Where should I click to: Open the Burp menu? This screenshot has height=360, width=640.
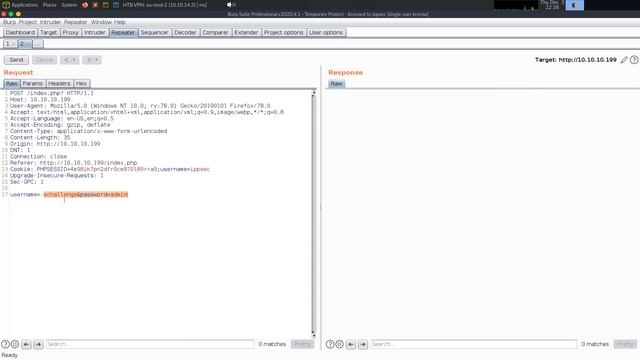(x=9, y=22)
